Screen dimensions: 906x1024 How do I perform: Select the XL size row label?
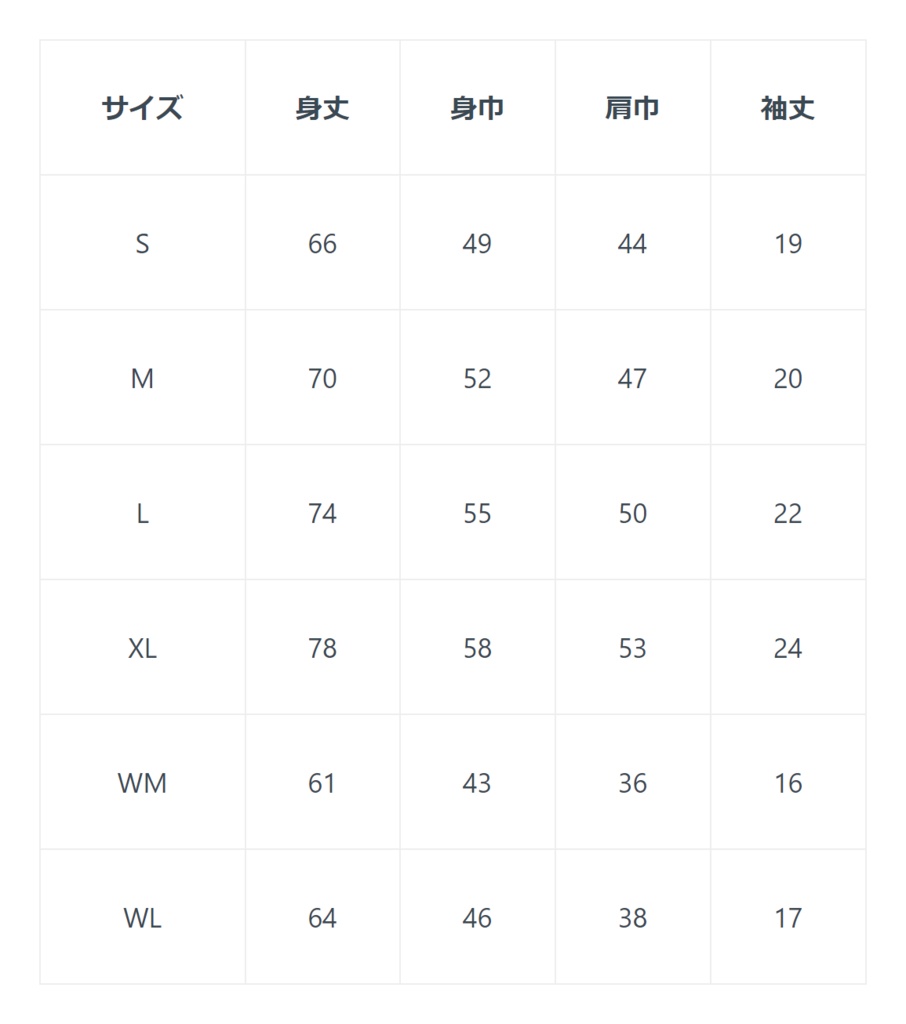(142, 649)
